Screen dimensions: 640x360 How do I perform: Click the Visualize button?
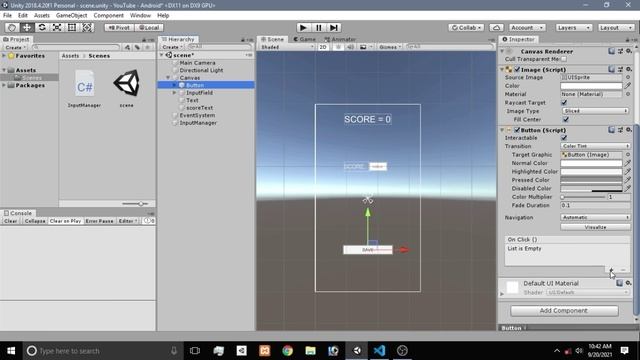pos(595,227)
